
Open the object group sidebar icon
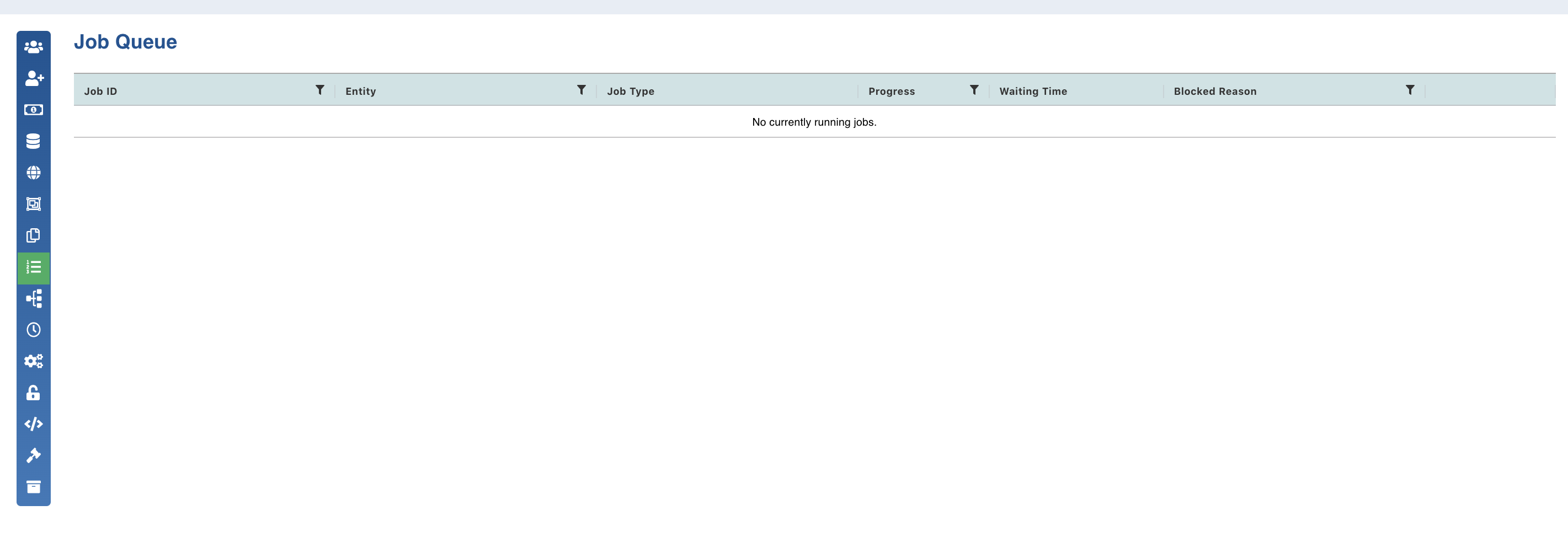[x=34, y=205]
